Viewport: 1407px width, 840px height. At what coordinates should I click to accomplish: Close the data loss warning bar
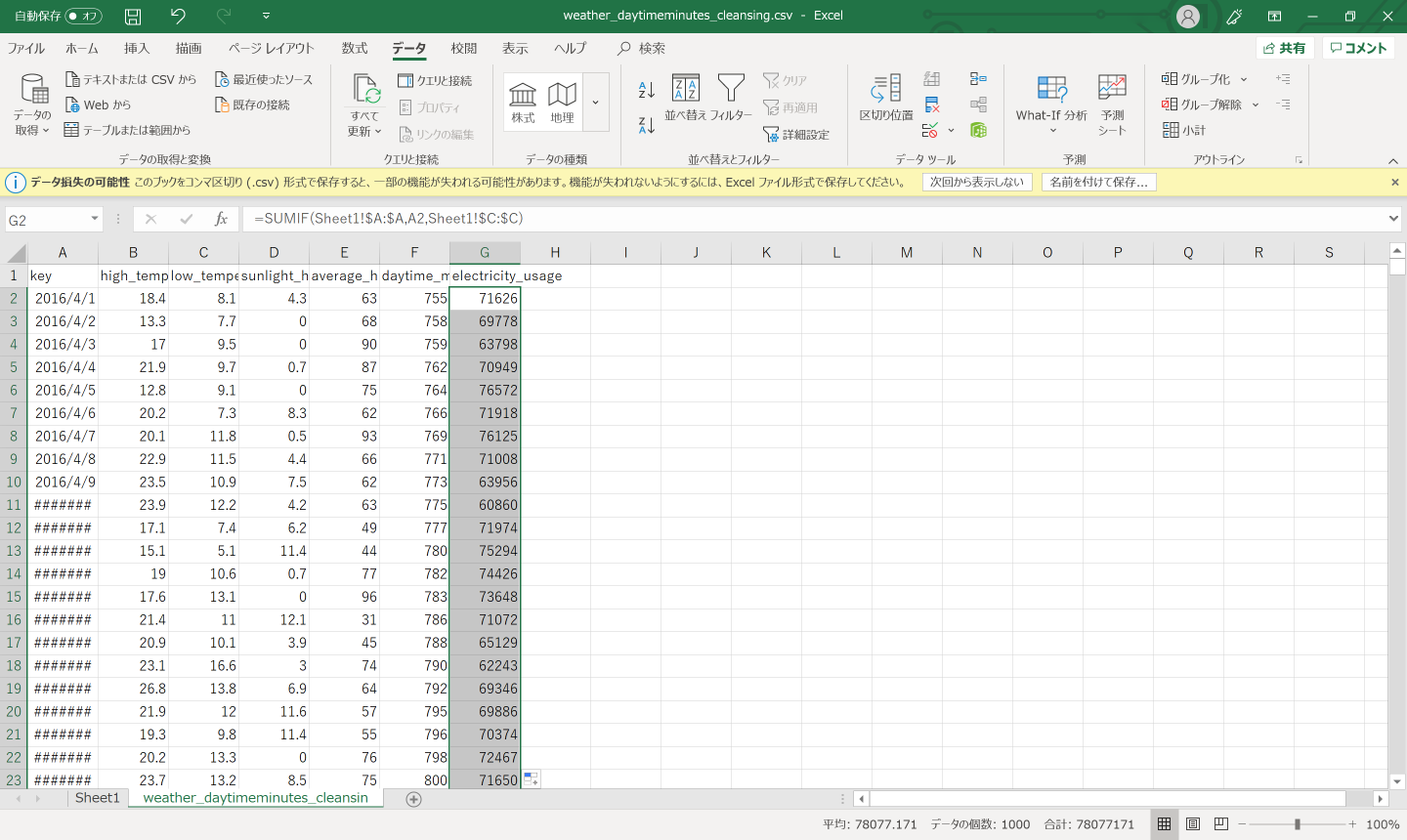click(x=1394, y=182)
